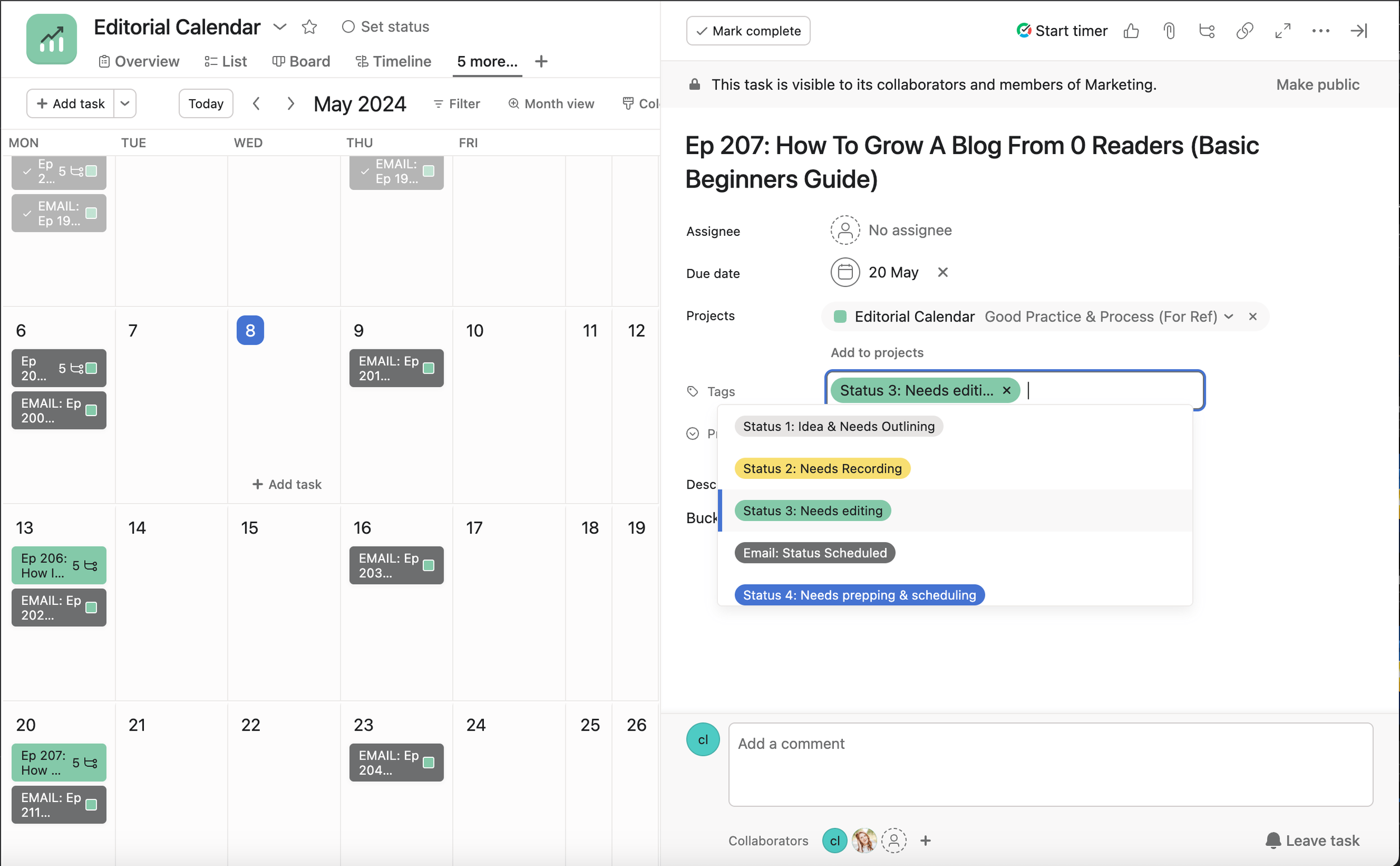This screenshot has height=866, width=1400.
Task: Open the three-dot more actions menu
Action: point(1320,31)
